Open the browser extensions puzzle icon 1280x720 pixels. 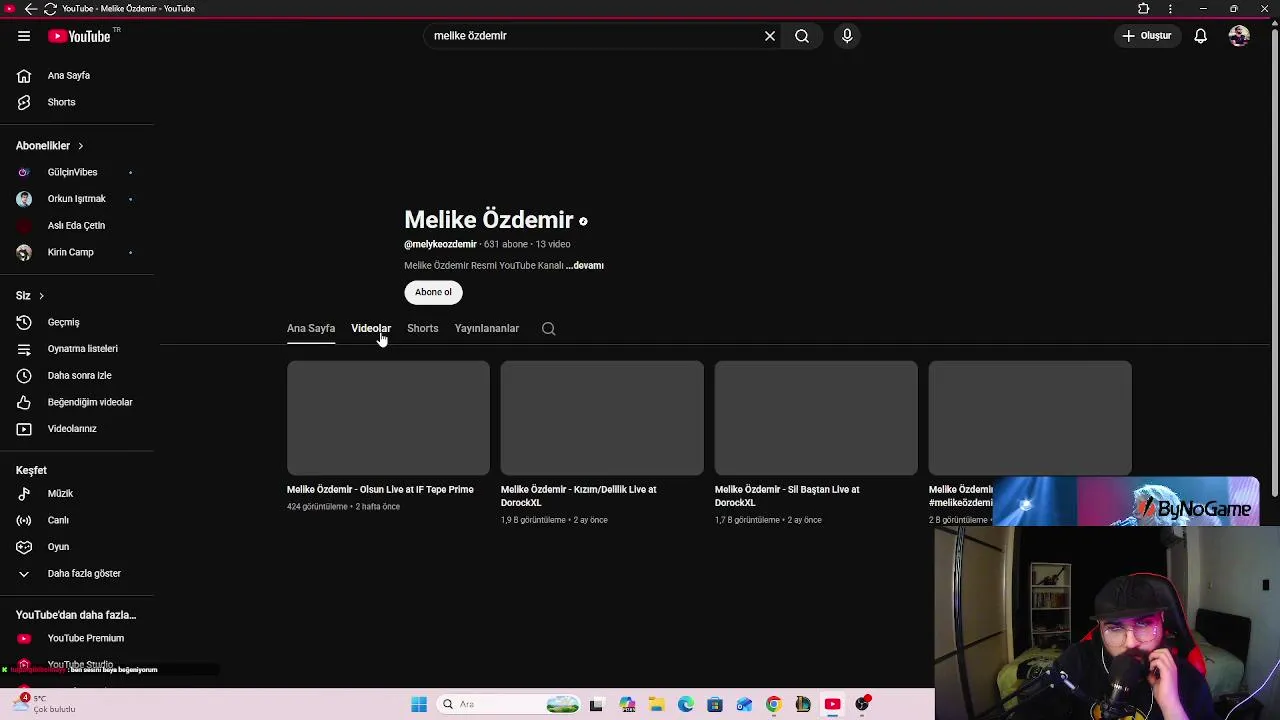click(1144, 9)
